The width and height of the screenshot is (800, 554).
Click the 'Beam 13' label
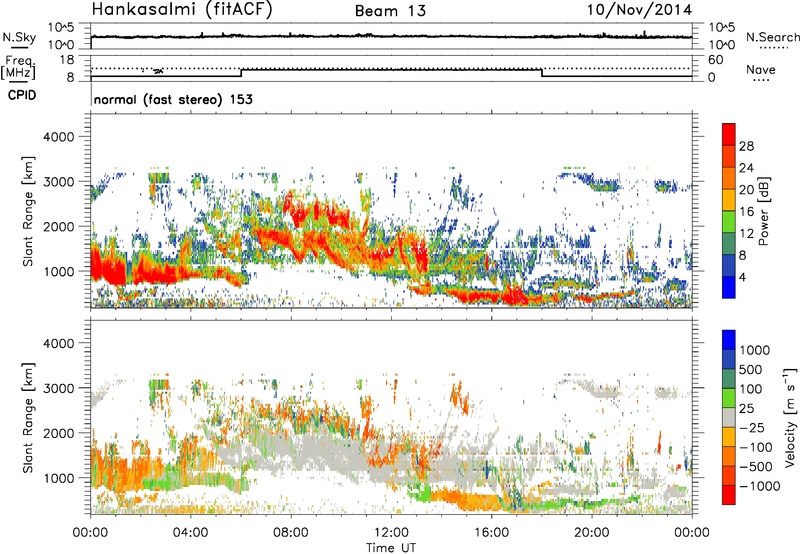pyautogui.click(x=390, y=11)
